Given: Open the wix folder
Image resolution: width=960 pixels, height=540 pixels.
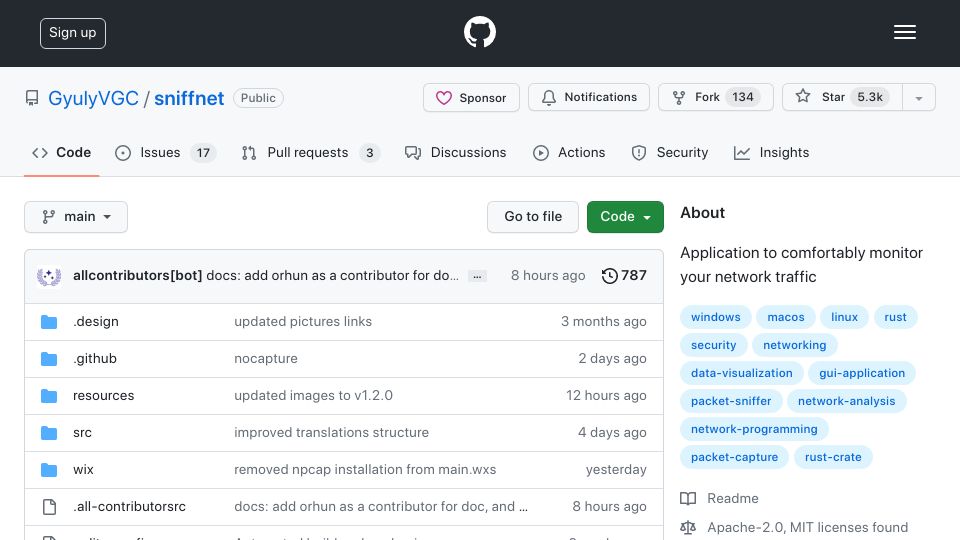Looking at the screenshot, I should click(x=83, y=470).
